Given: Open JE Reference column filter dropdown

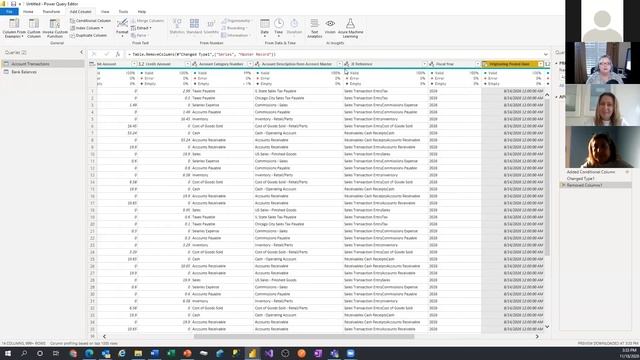Looking at the screenshot, I should 424,64.
